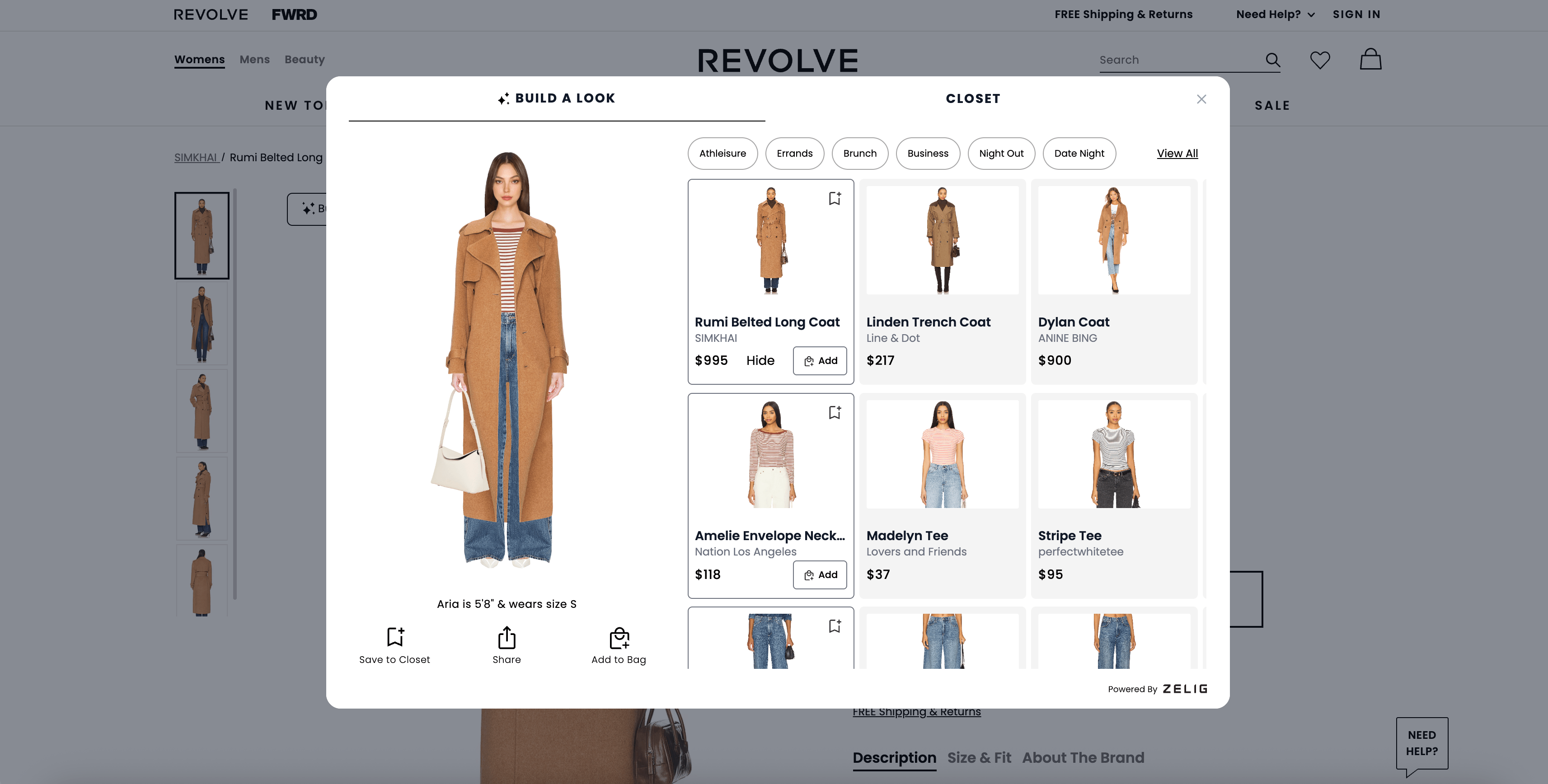Click 'Aria is 5'8" & wears size S' text

click(x=507, y=604)
